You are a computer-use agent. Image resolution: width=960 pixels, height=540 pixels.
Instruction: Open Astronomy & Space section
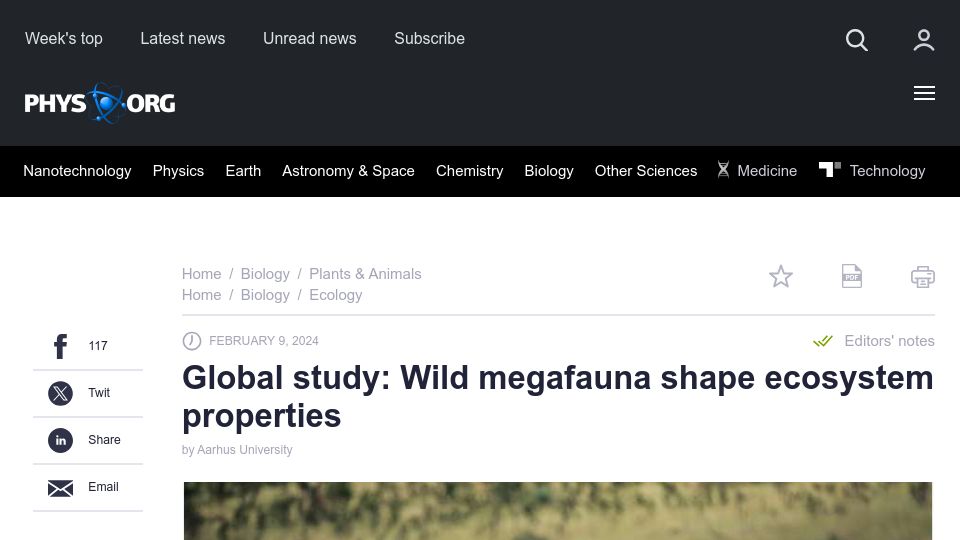348,171
